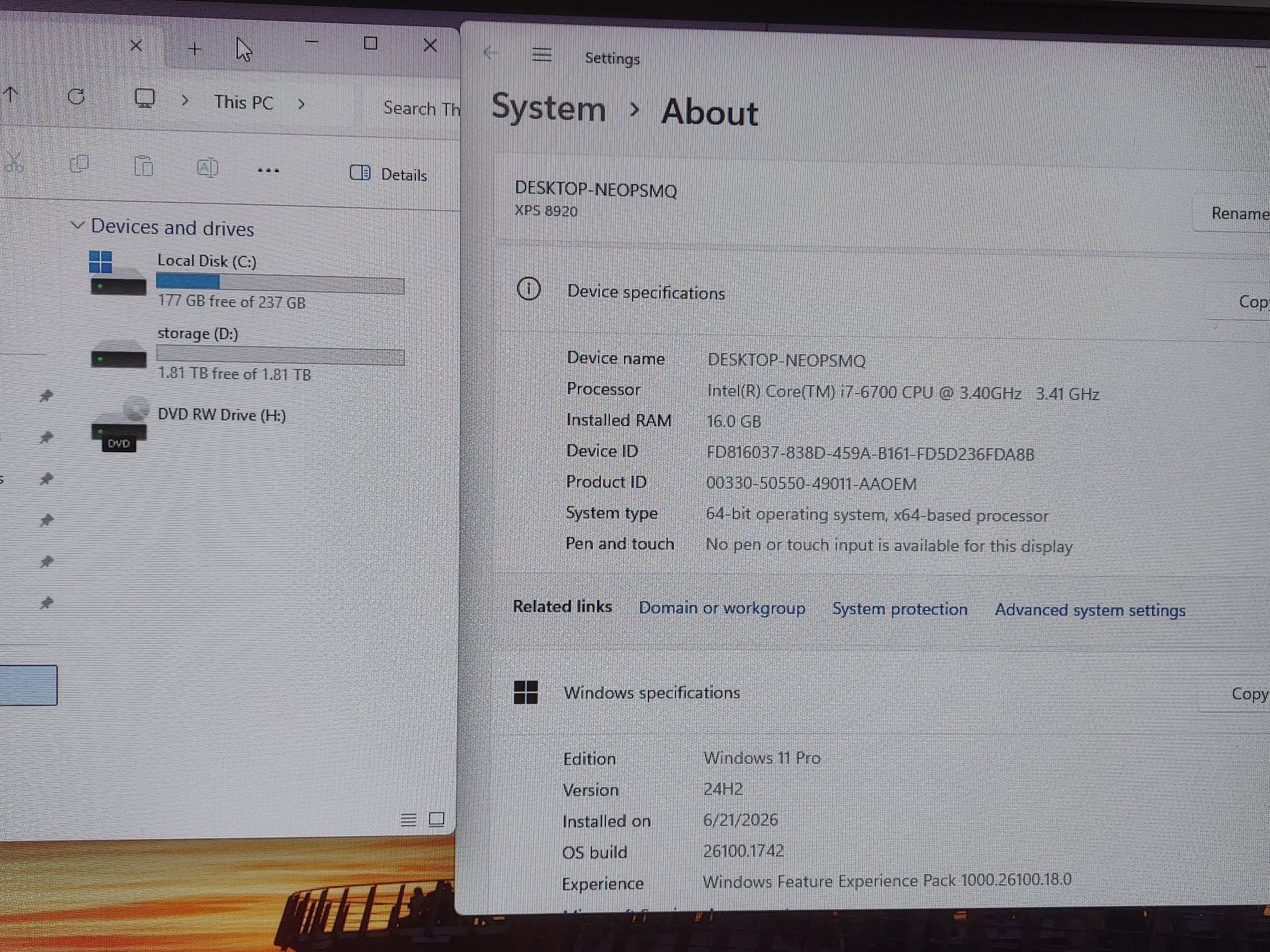
Task: Open the Advanced system settings link
Action: [x=1090, y=610]
